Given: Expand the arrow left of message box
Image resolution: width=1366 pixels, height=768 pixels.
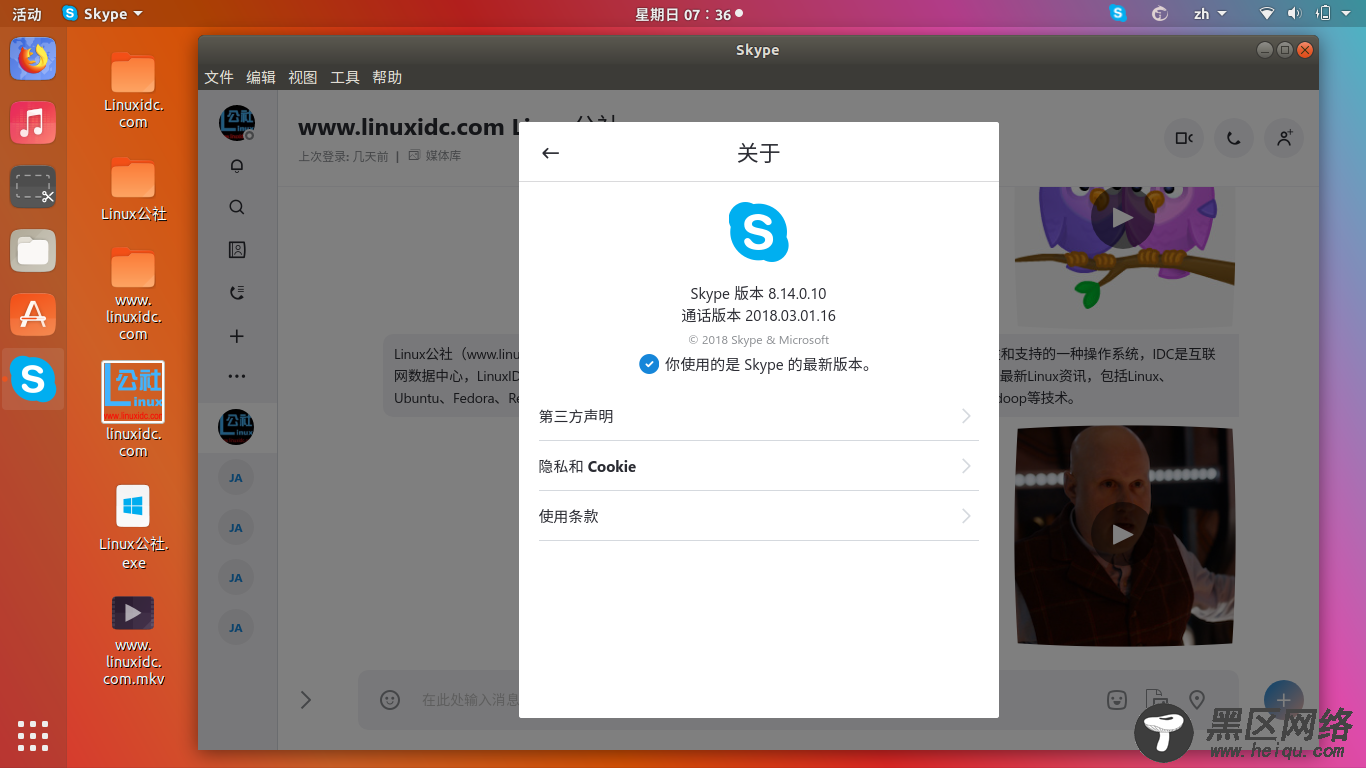Looking at the screenshot, I should point(306,700).
